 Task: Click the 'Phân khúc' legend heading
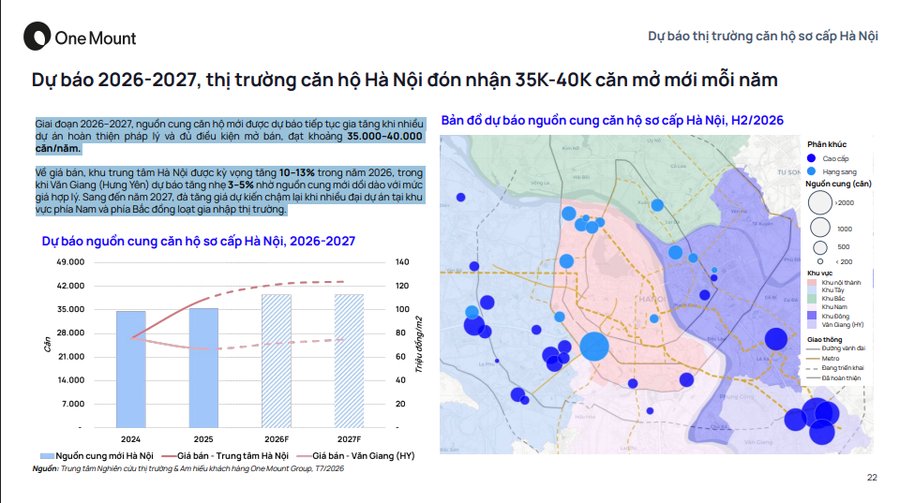point(827,144)
